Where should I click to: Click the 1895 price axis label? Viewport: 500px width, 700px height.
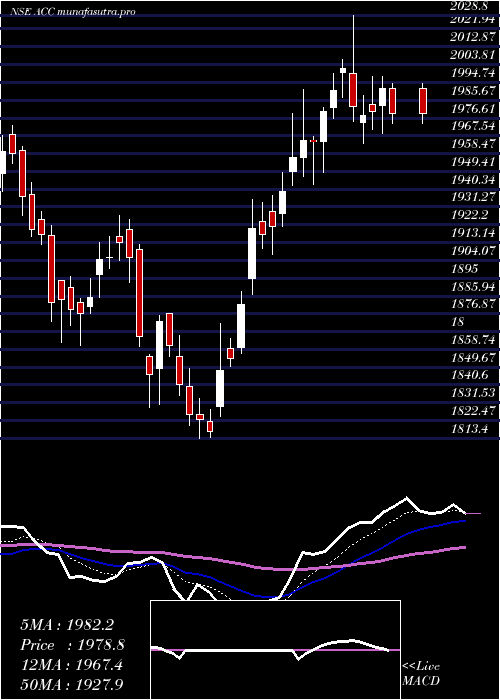464,269
